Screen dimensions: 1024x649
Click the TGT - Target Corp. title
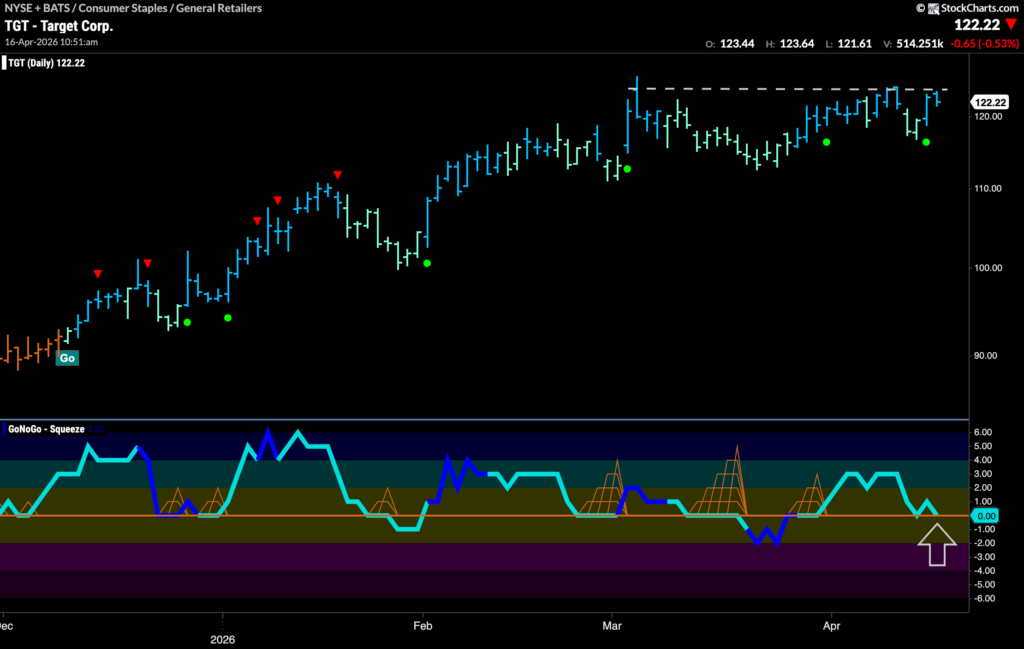(59, 26)
